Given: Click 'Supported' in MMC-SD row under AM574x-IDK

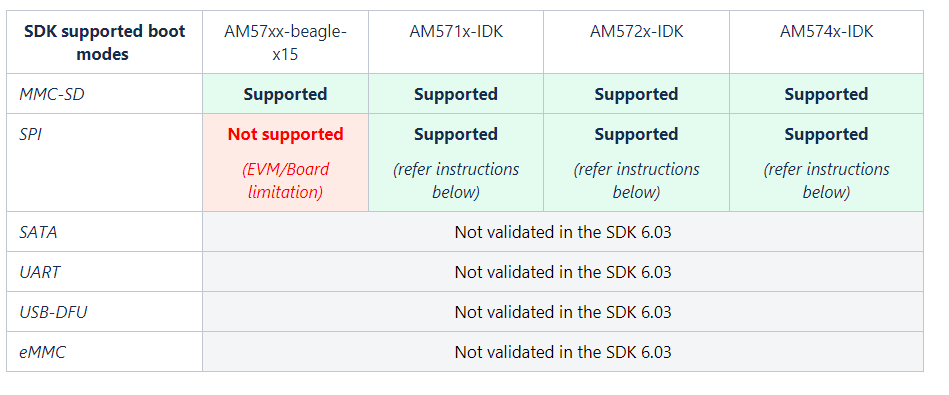Looking at the screenshot, I should click(x=826, y=94).
